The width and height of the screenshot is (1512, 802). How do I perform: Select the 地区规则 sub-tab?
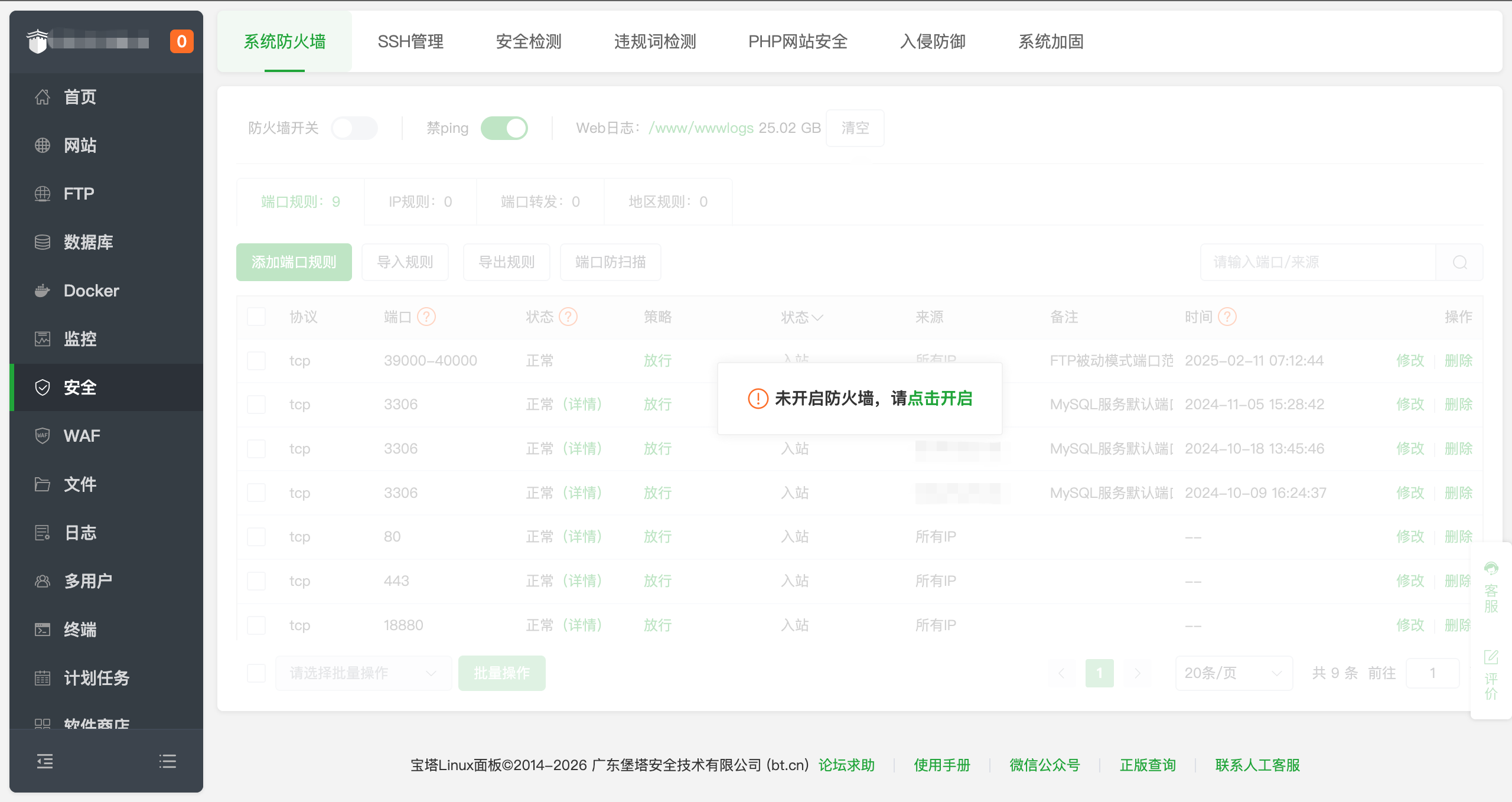click(x=669, y=202)
